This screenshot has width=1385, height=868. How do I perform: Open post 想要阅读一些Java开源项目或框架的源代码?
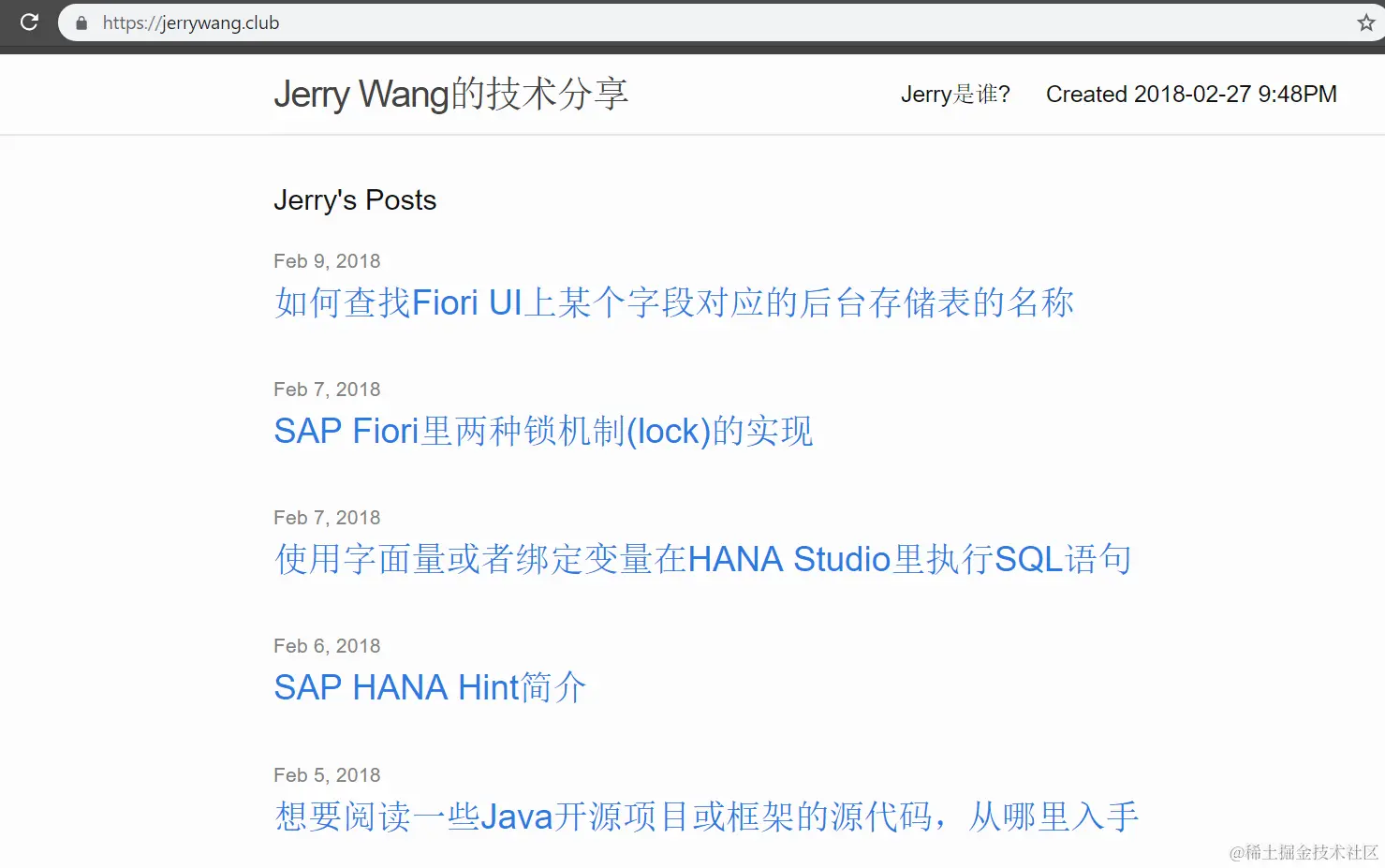coord(707,817)
